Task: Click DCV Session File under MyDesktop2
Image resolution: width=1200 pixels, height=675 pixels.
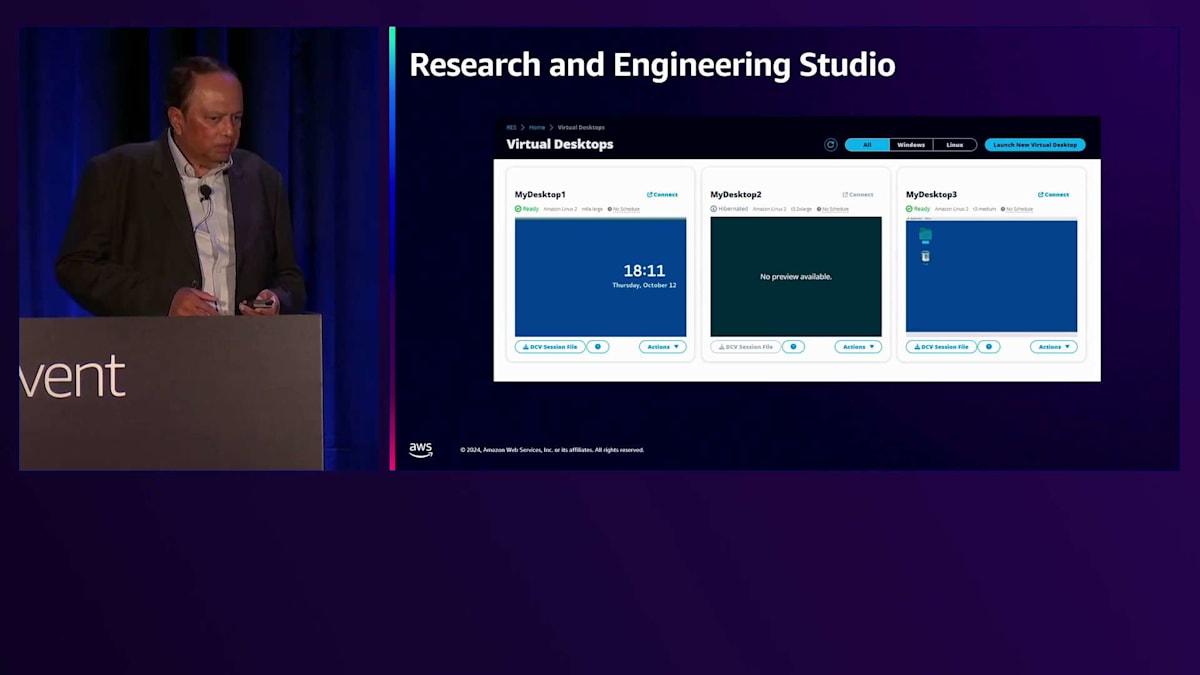Action: (x=746, y=347)
